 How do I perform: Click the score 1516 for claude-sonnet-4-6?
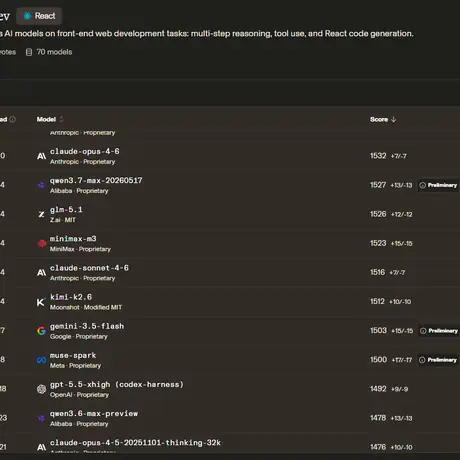[x=377, y=272]
